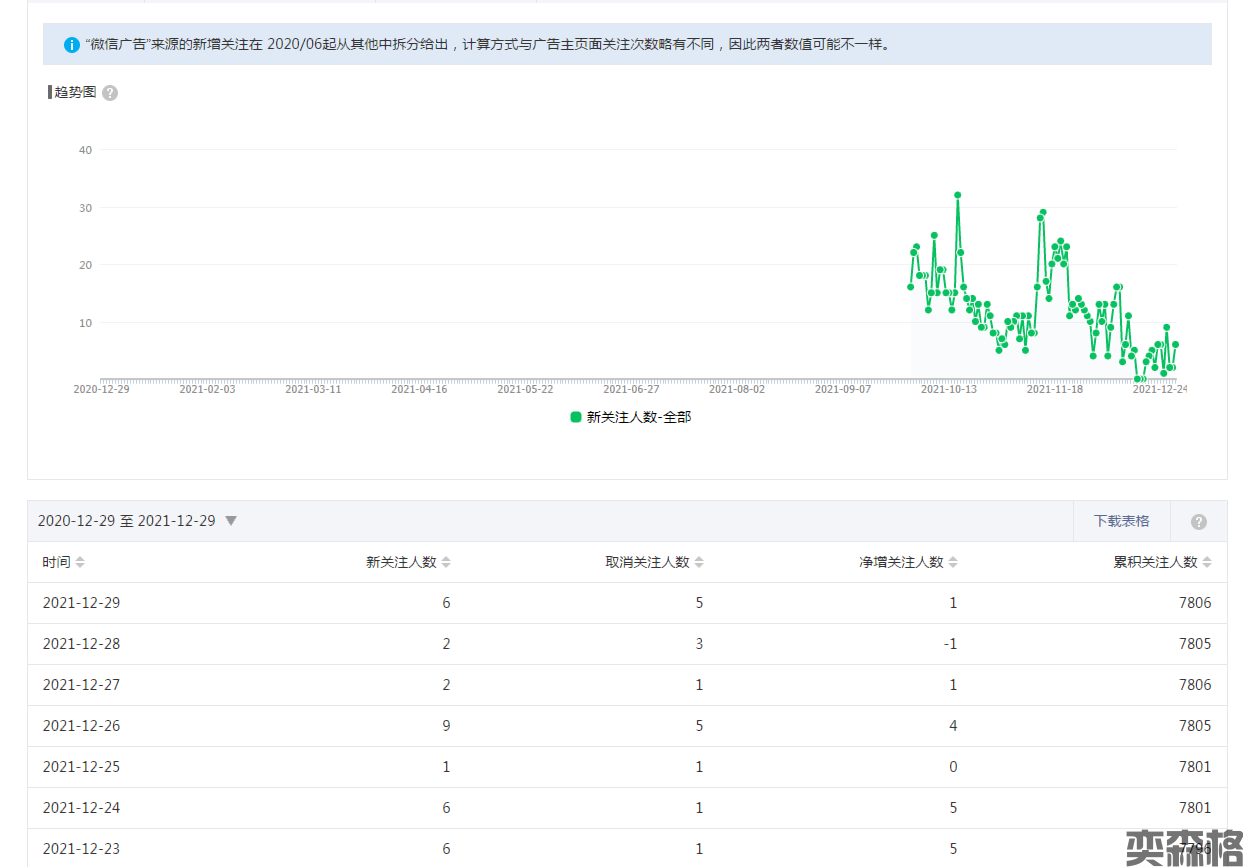Sort by 时间 column arrows
The width and height of the screenshot is (1243, 867).
[x=80, y=563]
